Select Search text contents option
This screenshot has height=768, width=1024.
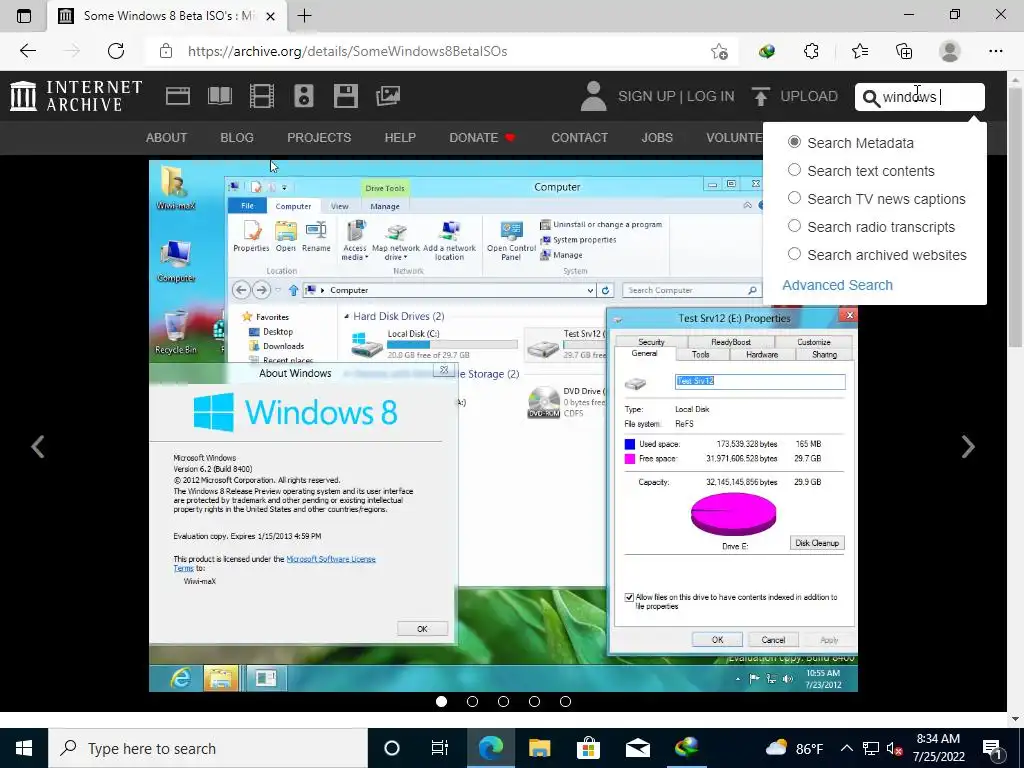(x=794, y=170)
